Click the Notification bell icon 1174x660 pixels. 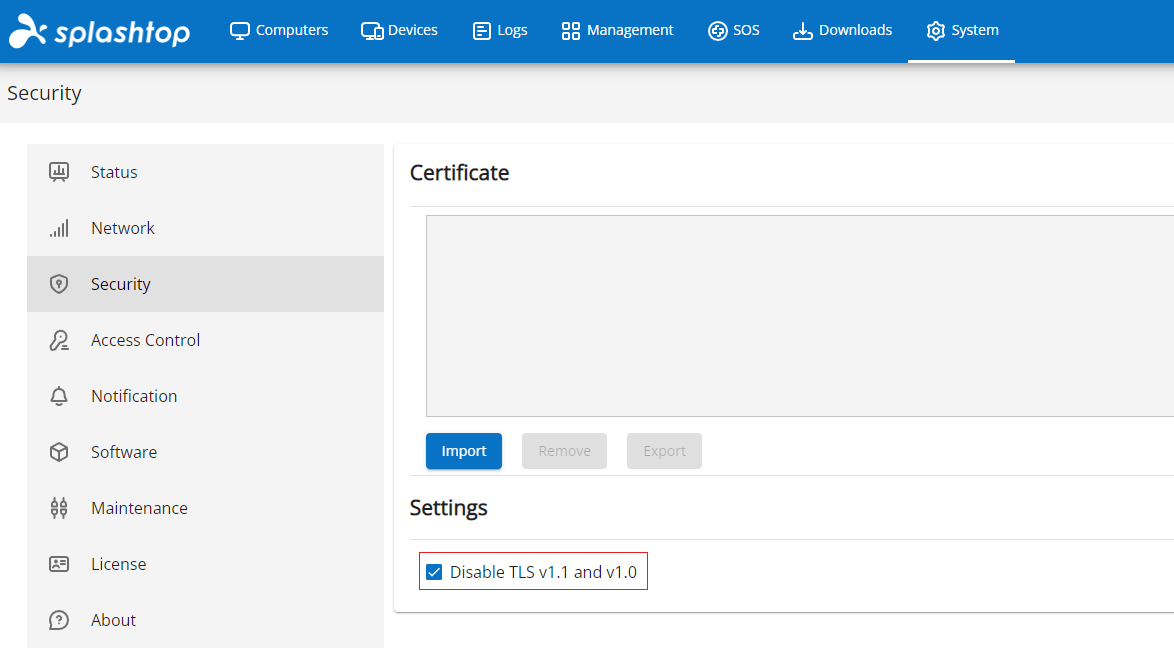tap(59, 396)
